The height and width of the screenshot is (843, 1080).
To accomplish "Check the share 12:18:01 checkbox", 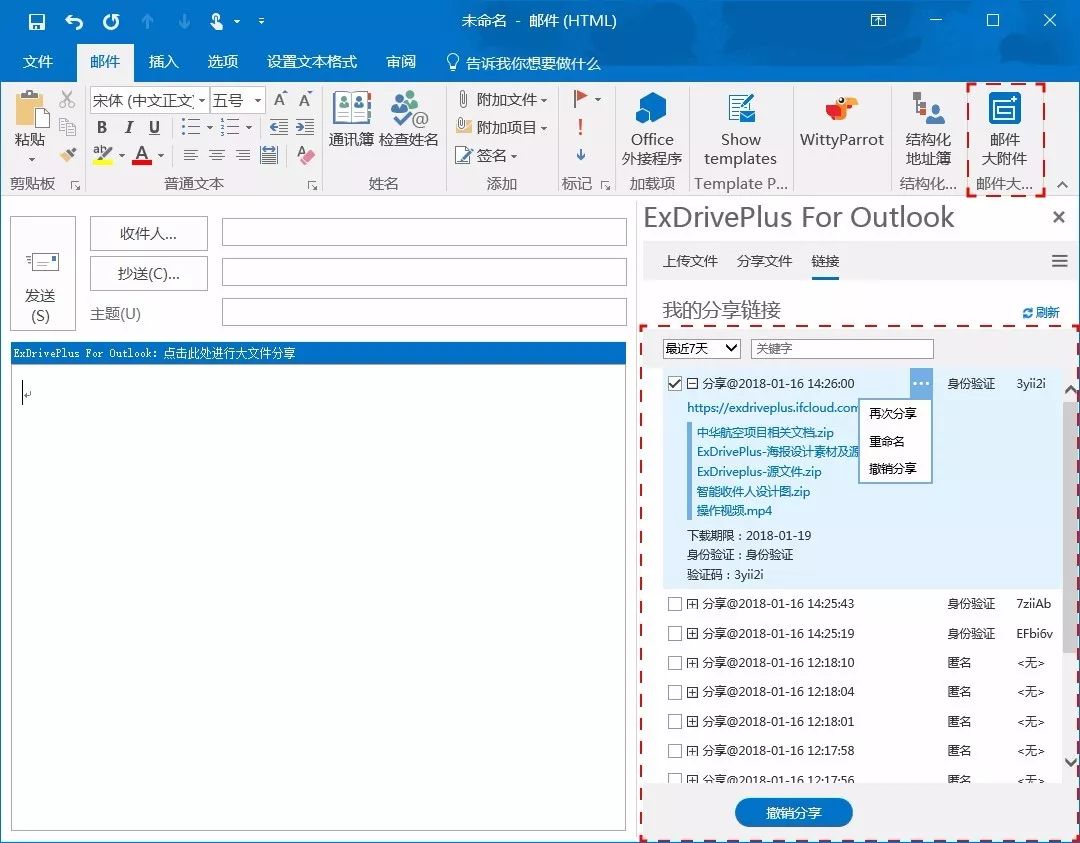I will (x=675, y=722).
